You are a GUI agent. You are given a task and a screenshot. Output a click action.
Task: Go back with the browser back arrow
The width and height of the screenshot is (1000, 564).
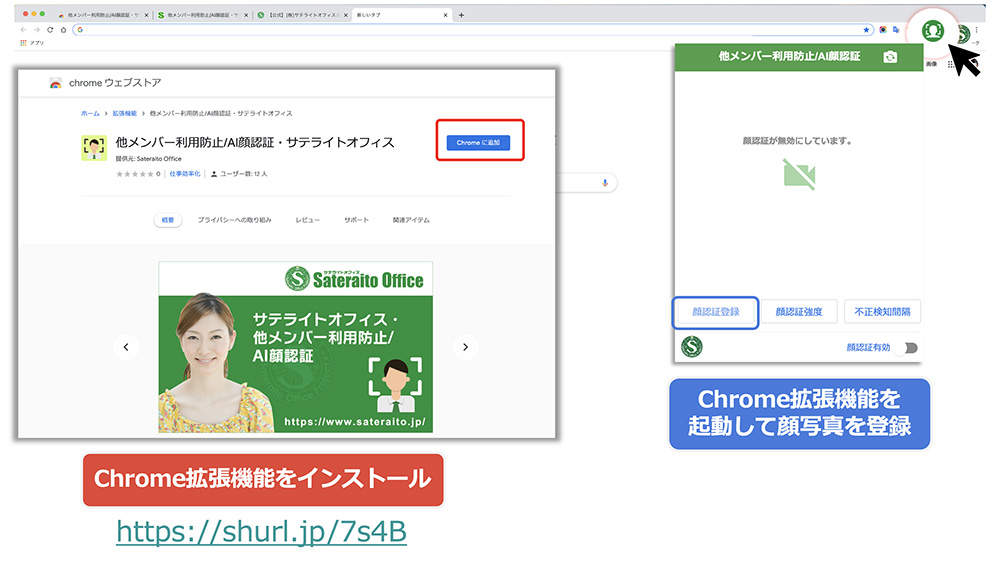tap(24, 29)
